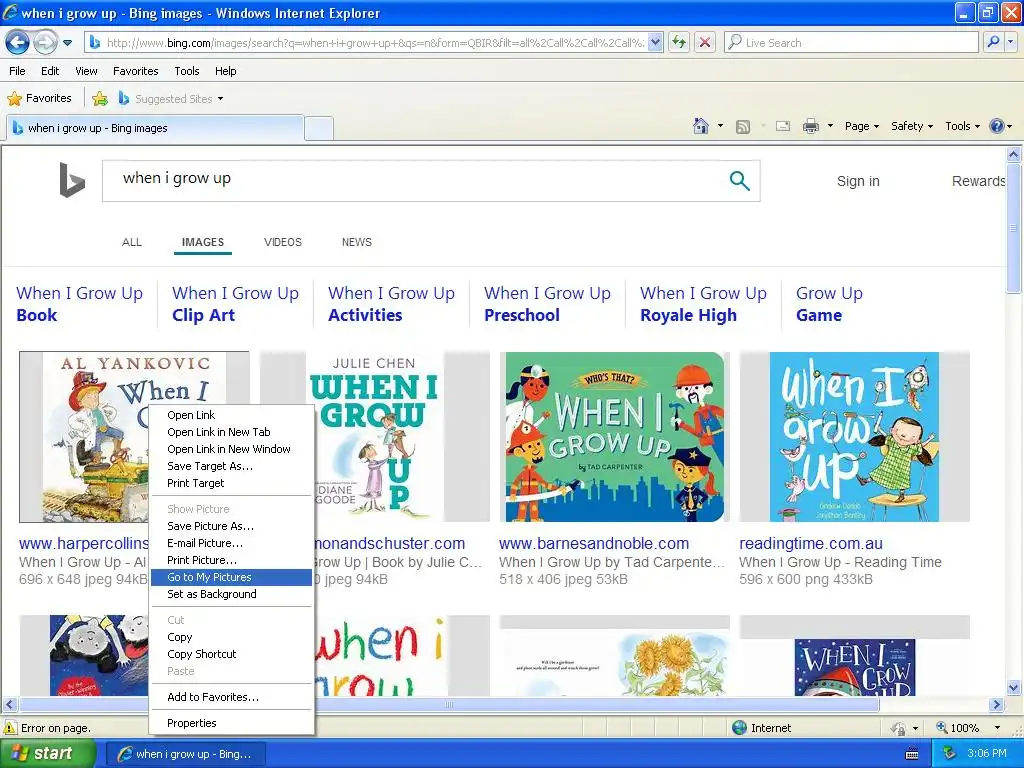Click the blue Help question mark icon
Screen dimensions: 1024x768
point(997,126)
